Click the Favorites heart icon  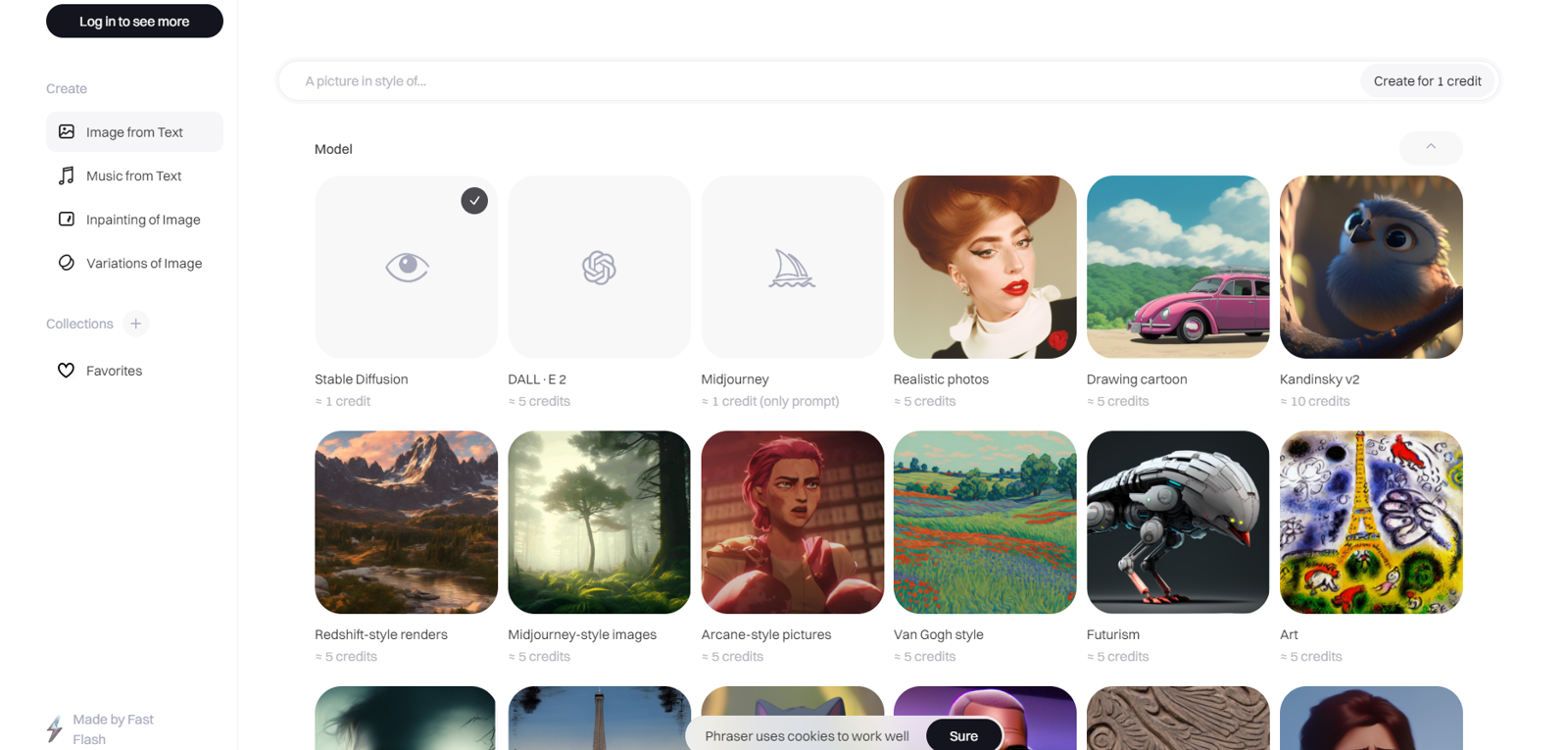pyautogui.click(x=66, y=371)
